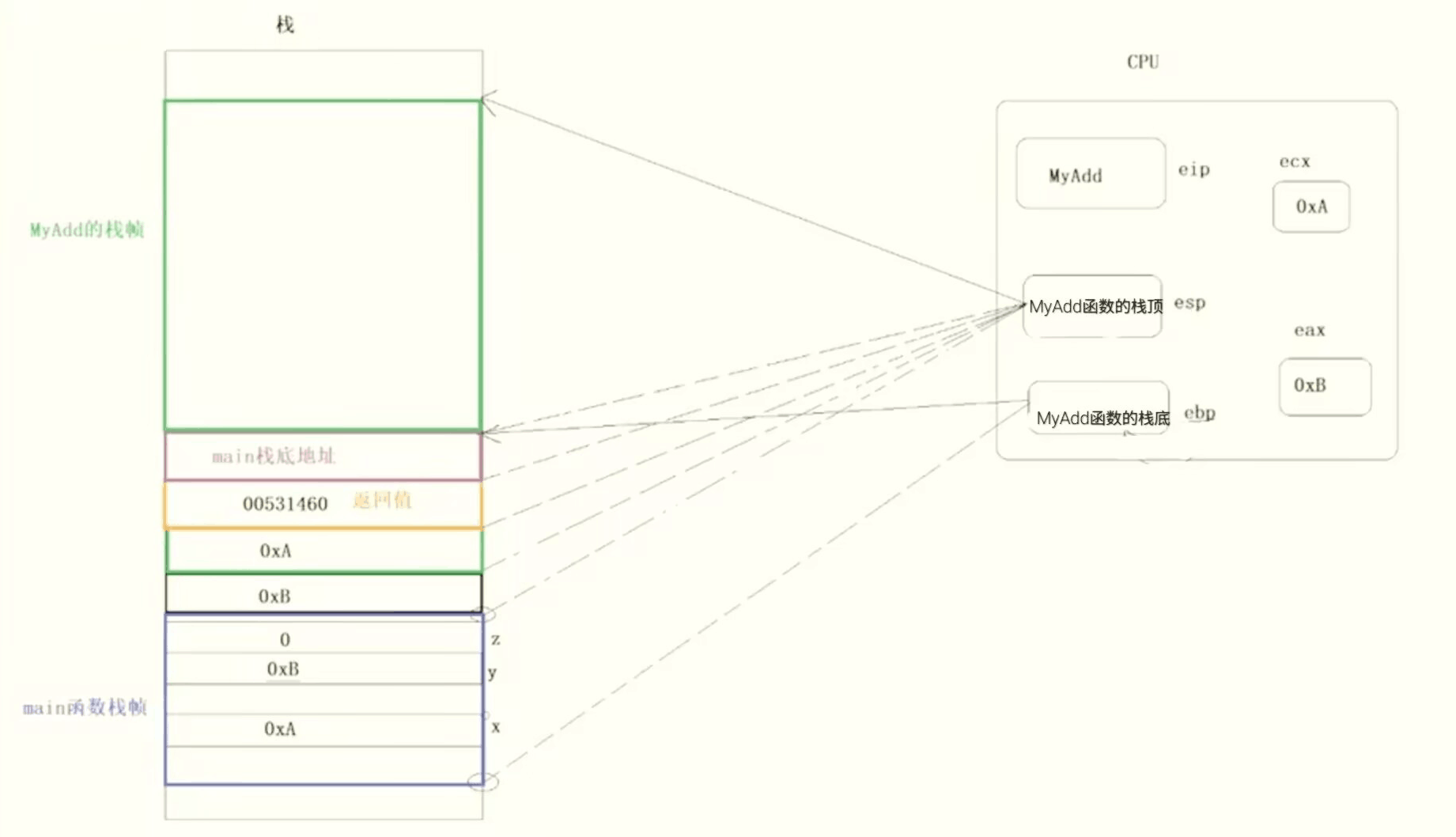Screen dimensions: 1456x837
Task: Click the "ebp" register label
Action: point(1199,413)
